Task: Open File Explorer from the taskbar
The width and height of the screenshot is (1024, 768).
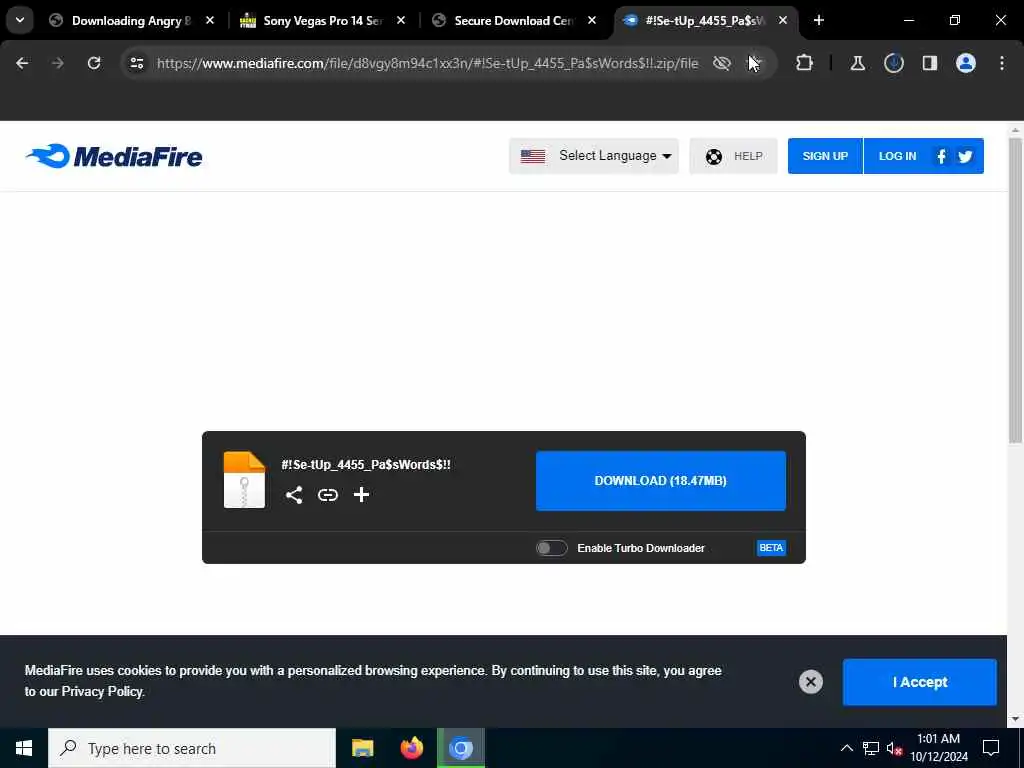Action: pyautogui.click(x=362, y=748)
